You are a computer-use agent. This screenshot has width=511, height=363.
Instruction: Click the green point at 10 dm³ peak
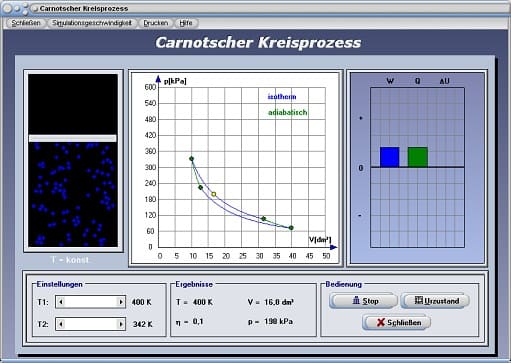click(191, 159)
